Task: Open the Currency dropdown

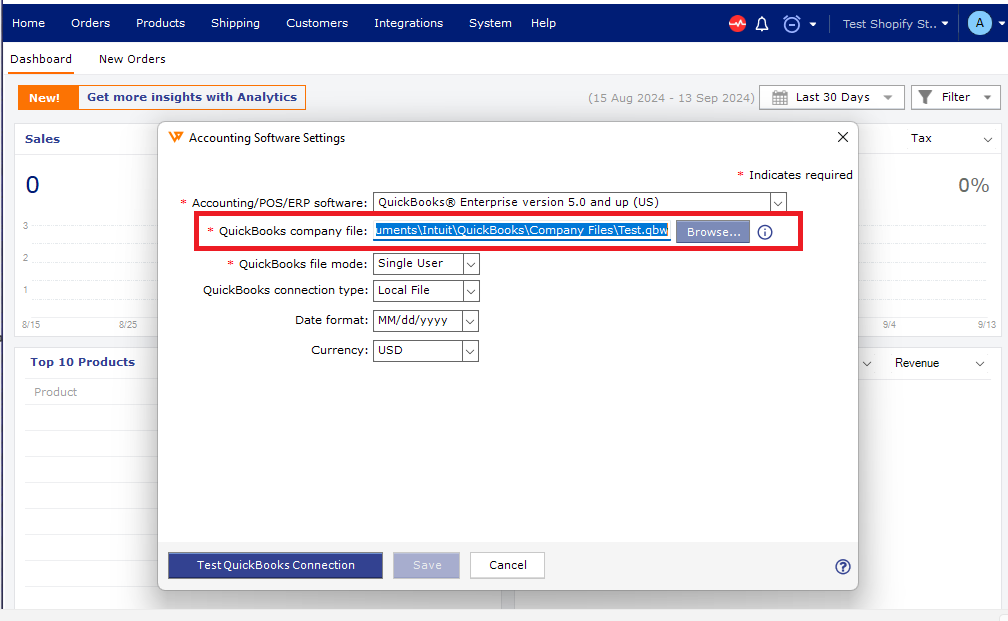Action: [426, 350]
